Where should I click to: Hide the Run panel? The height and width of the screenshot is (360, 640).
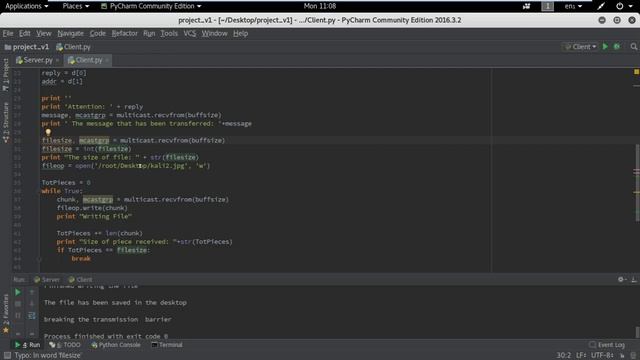click(x=633, y=279)
